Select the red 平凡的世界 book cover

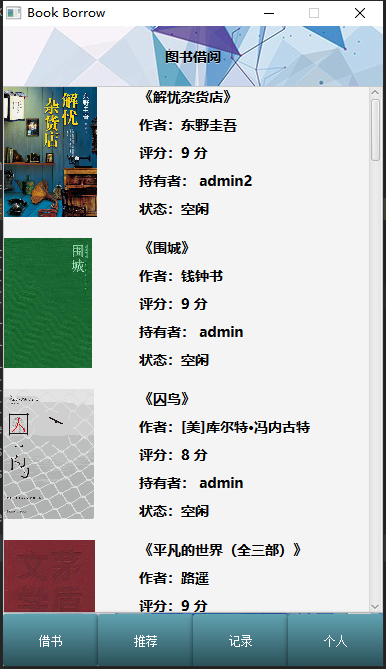pos(49,576)
